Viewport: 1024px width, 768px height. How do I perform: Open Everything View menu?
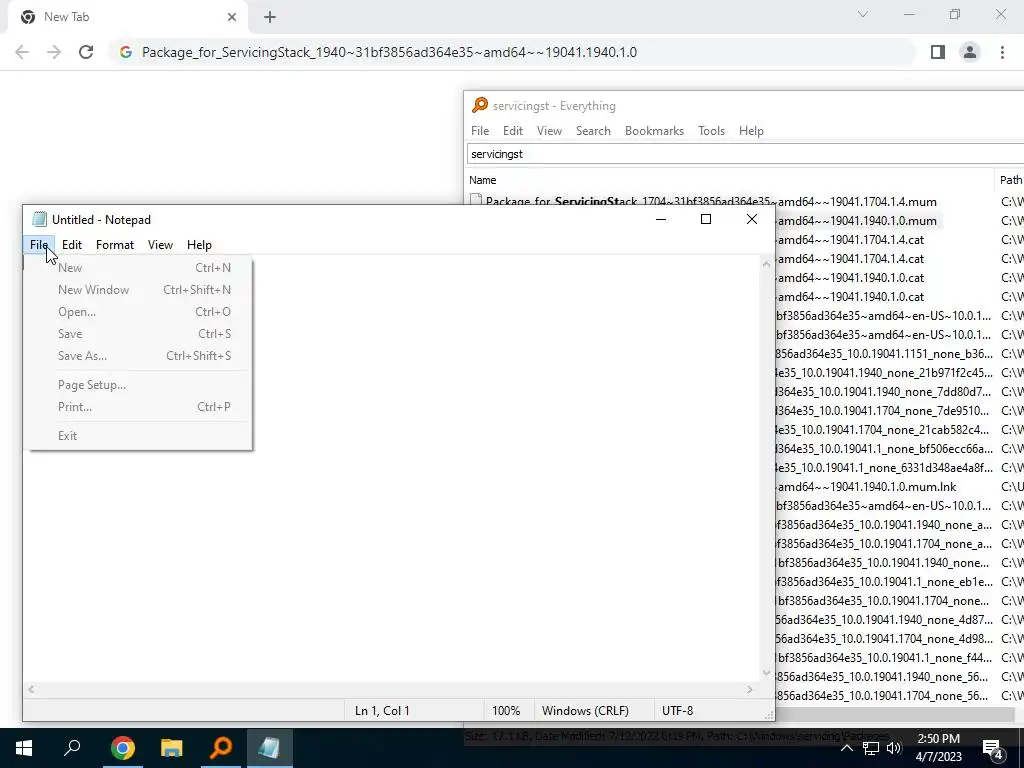549,131
